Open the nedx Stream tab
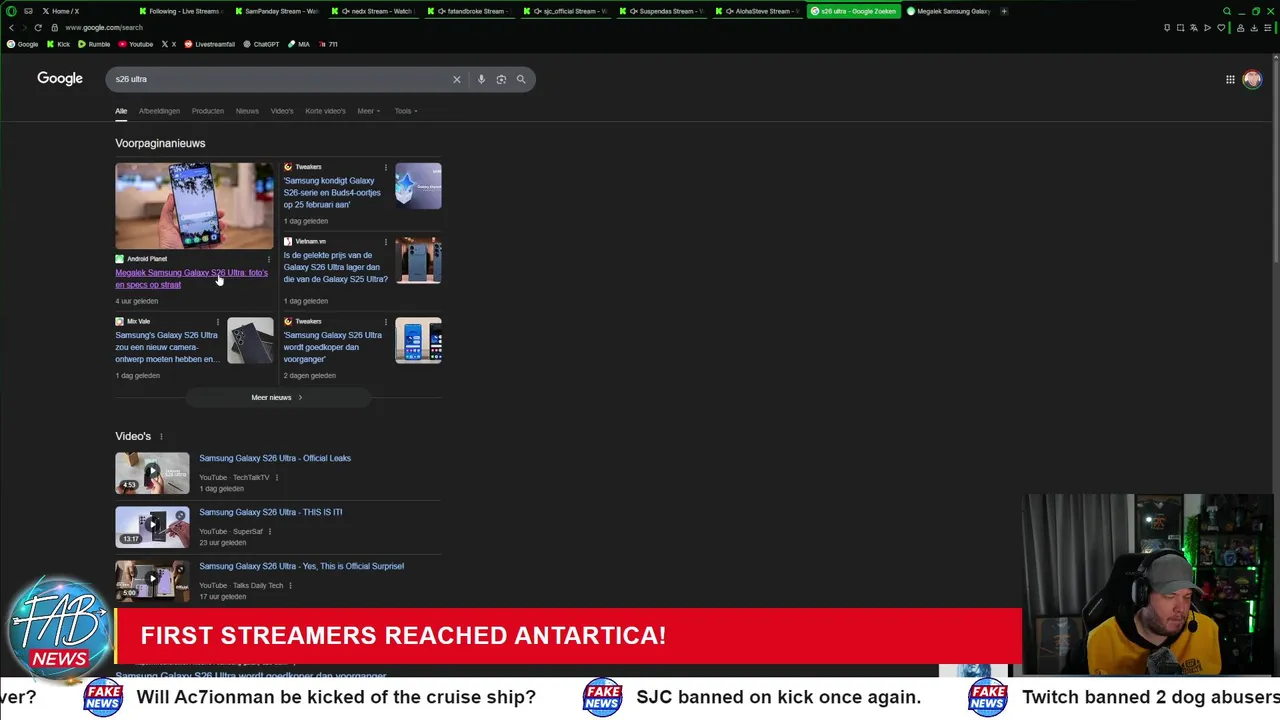Image resolution: width=1280 pixels, height=720 pixels. pyautogui.click(x=375, y=11)
